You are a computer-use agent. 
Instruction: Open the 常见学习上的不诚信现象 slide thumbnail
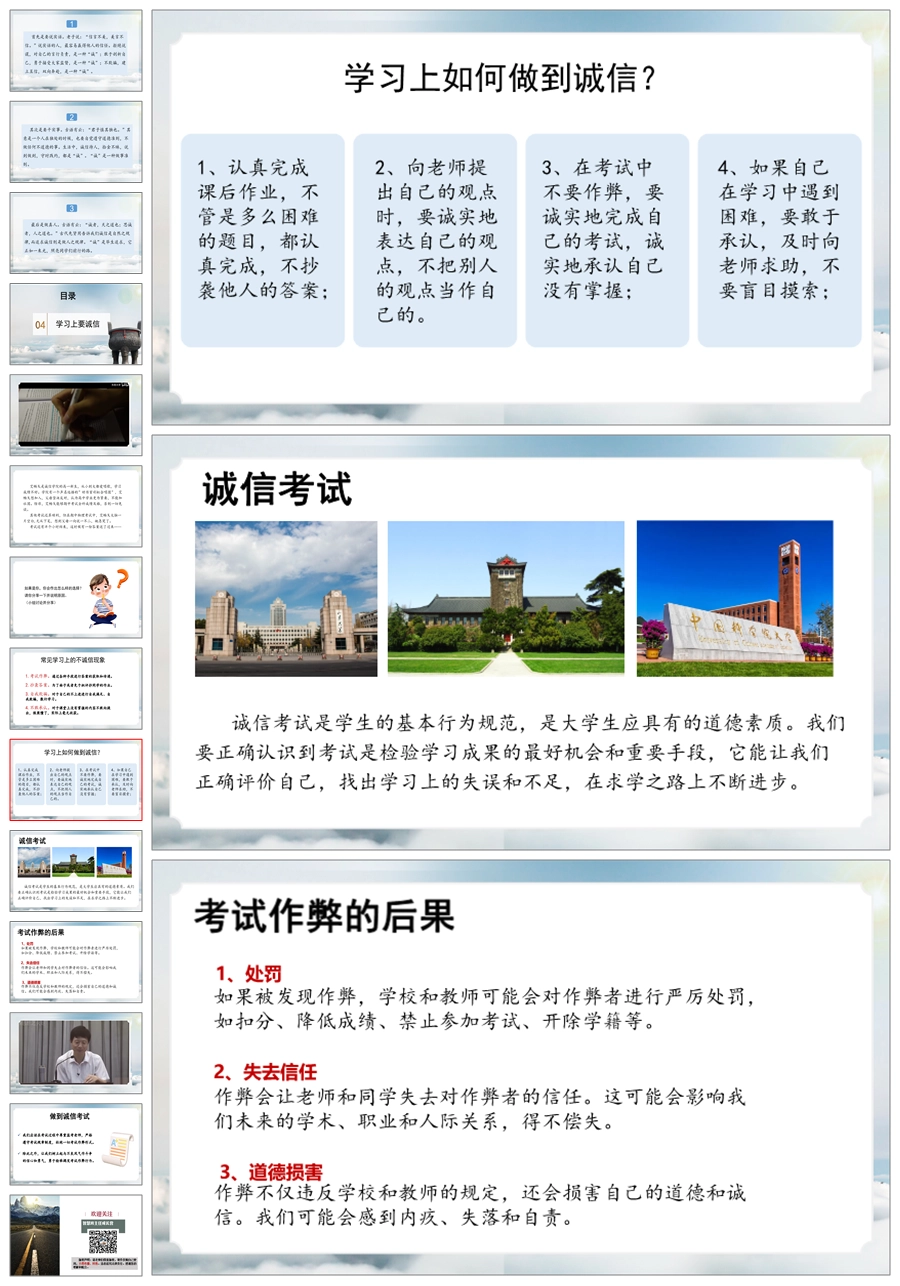pyautogui.click(x=76, y=688)
